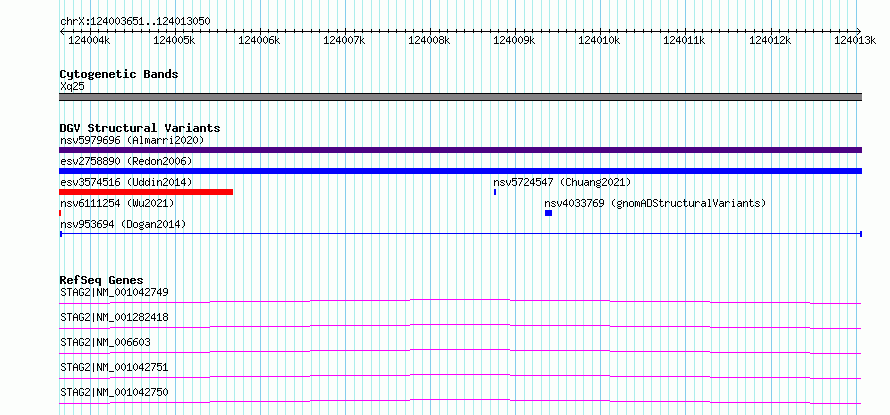This screenshot has height=415, width=890.
Task: Click the chrX:124003651..124013050 region label
Action: 135,21
